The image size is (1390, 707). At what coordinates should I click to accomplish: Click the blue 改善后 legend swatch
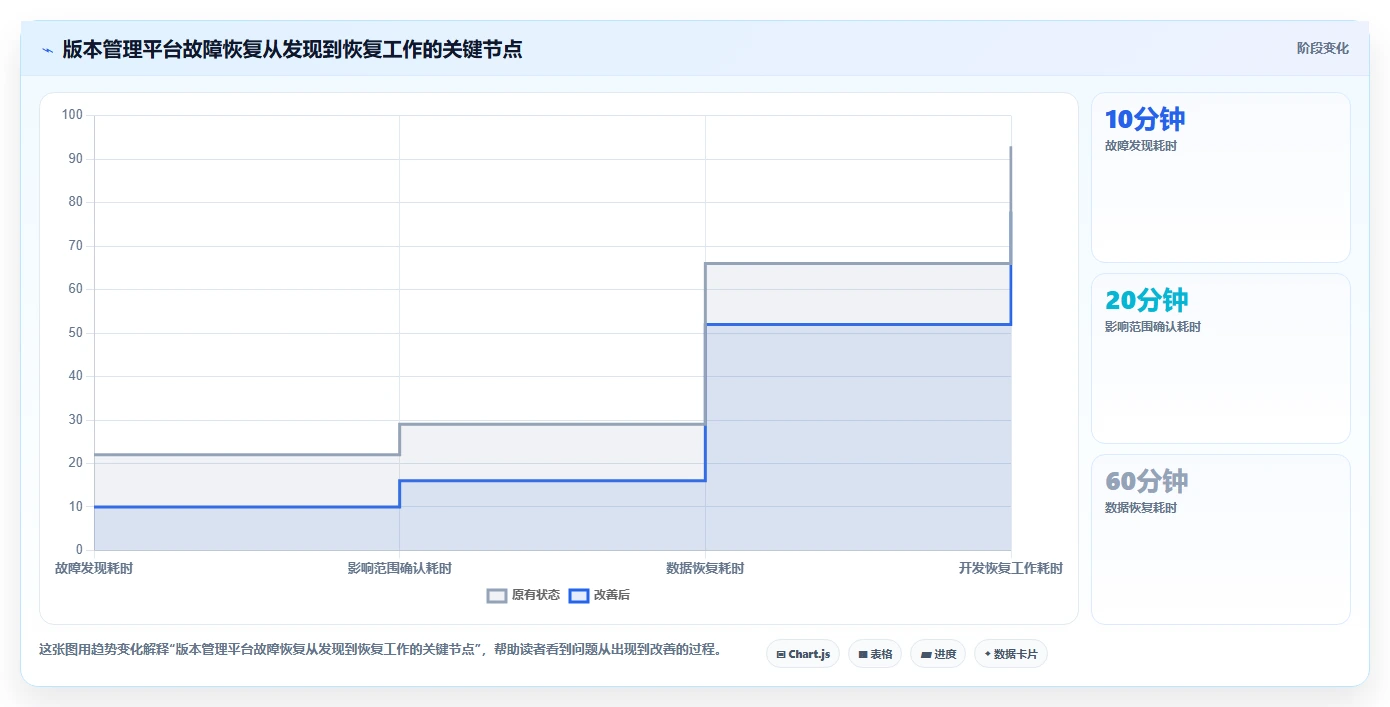tap(578, 595)
